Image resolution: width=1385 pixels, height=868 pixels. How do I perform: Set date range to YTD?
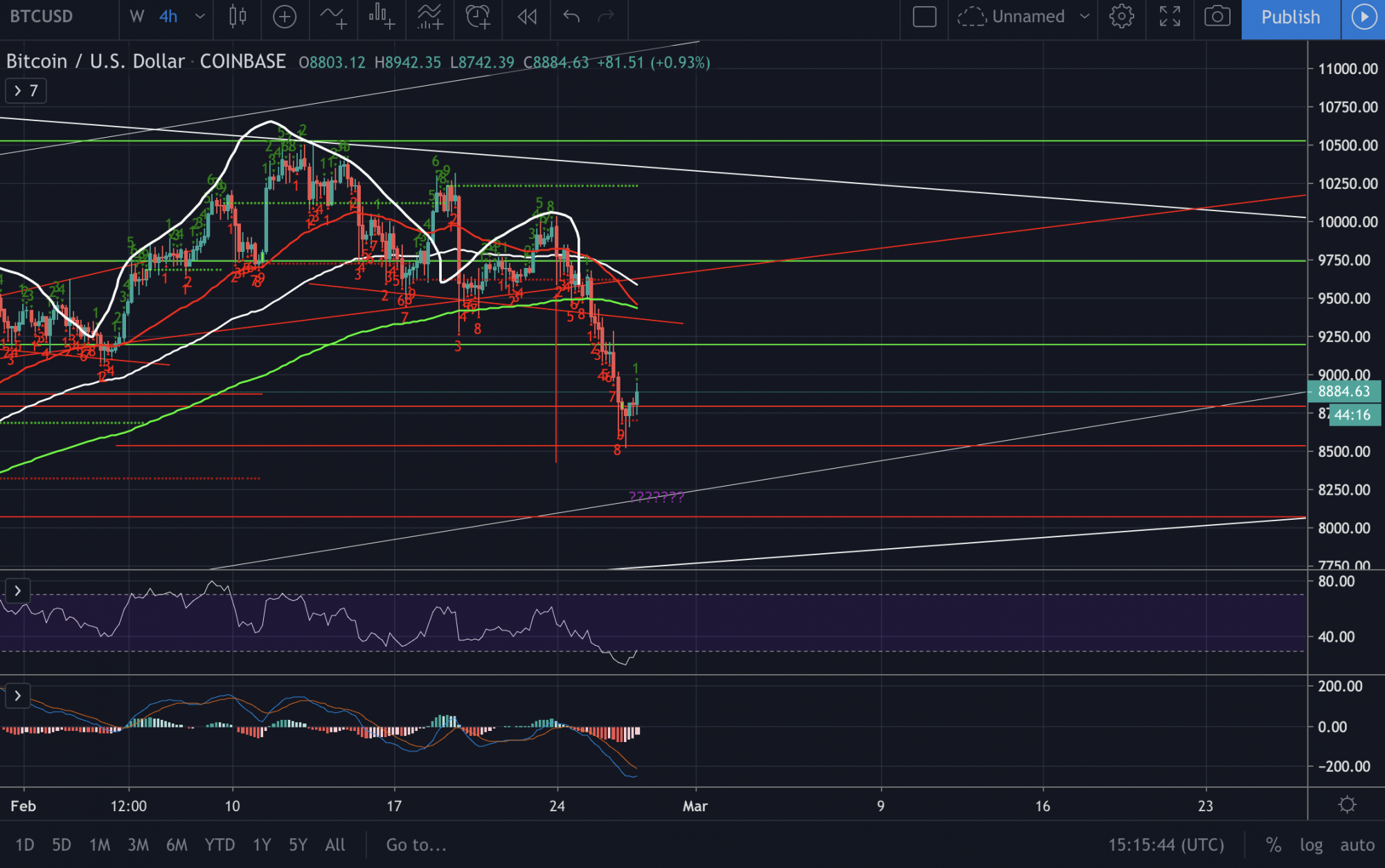click(x=220, y=845)
